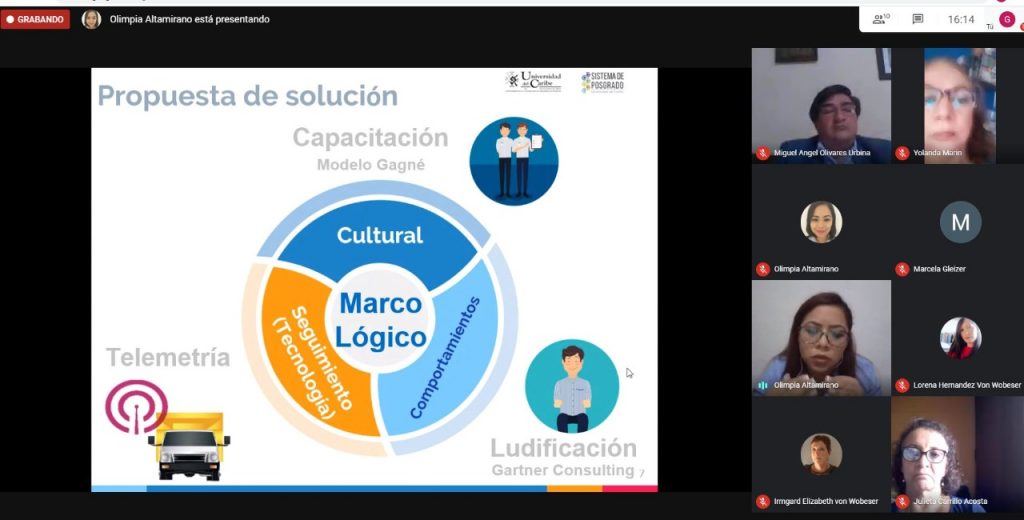Click muted mic icon next to Yolanda Marin
Screen dimensions: 1024x520
click(x=902, y=153)
